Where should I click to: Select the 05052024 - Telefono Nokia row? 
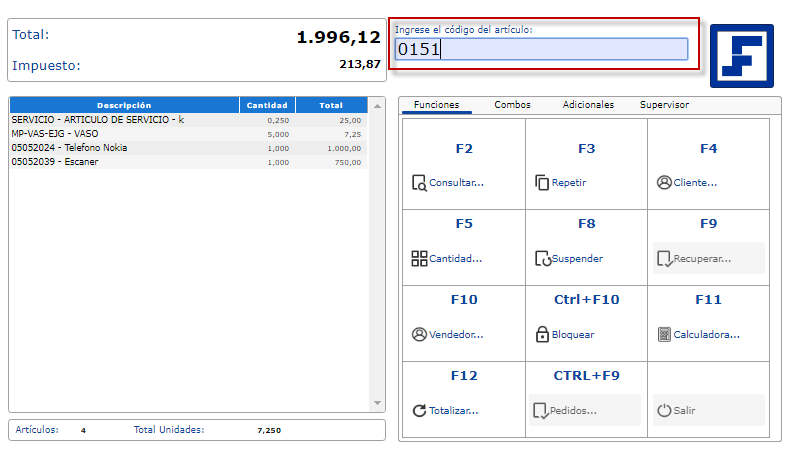[188, 148]
